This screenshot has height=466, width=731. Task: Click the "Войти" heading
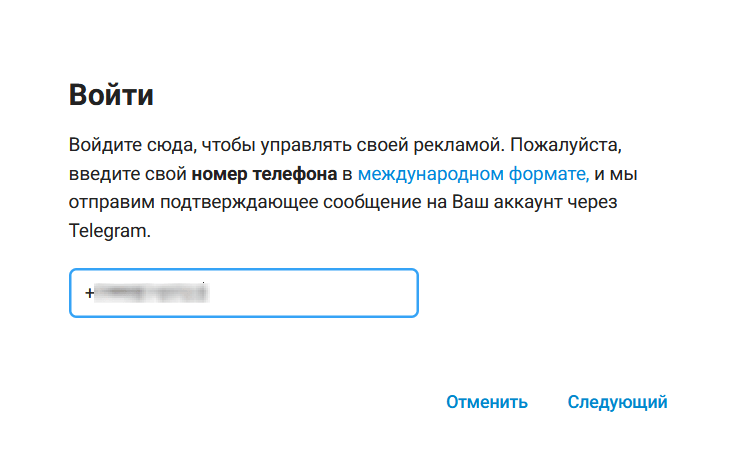coord(111,96)
